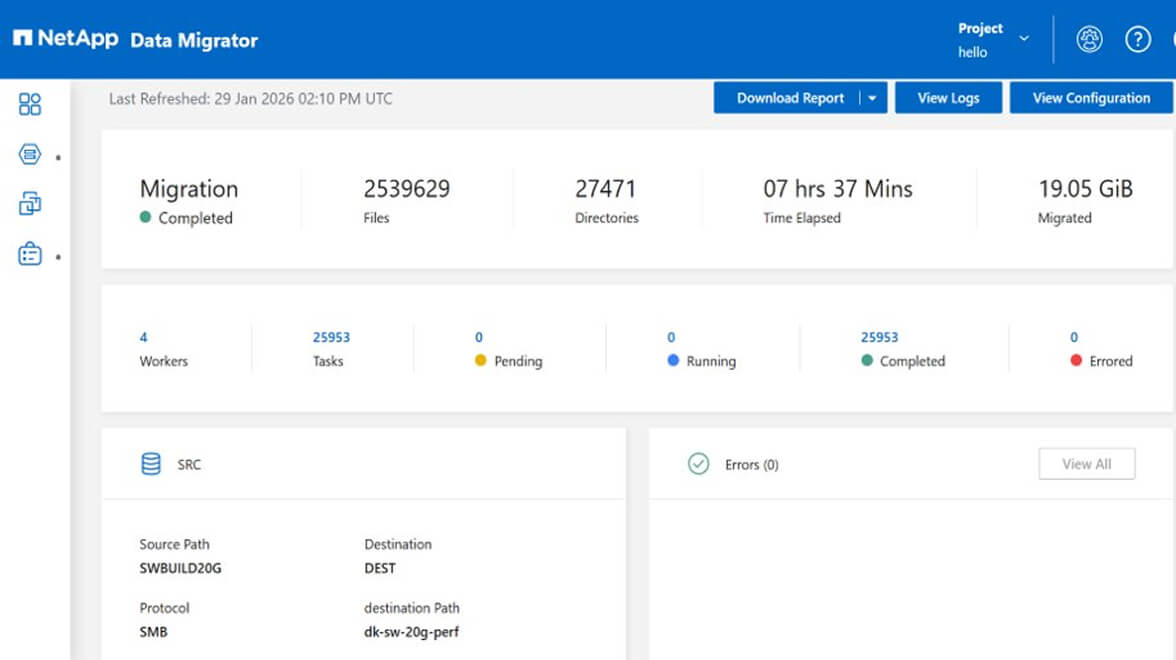Click the SRC database icon
Screen dimensions: 1176x660
click(x=152, y=463)
